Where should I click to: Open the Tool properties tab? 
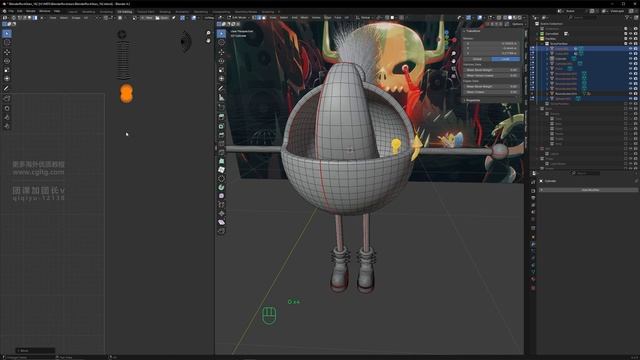click(533, 182)
